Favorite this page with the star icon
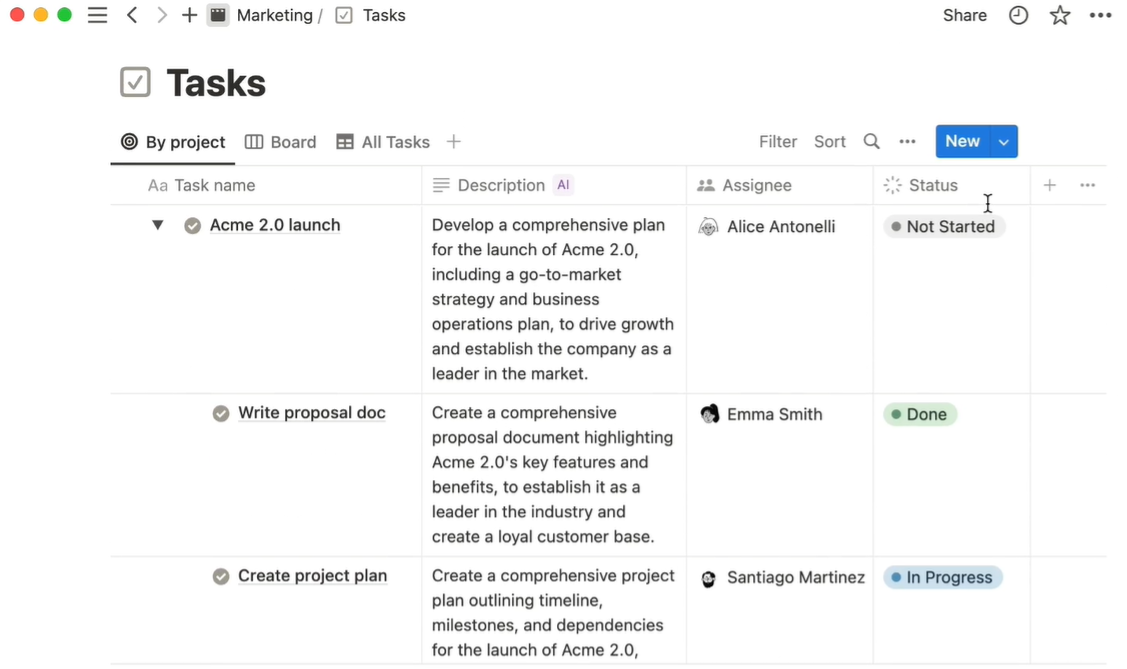Screen dimensions: 1127x669 coord(1059,15)
